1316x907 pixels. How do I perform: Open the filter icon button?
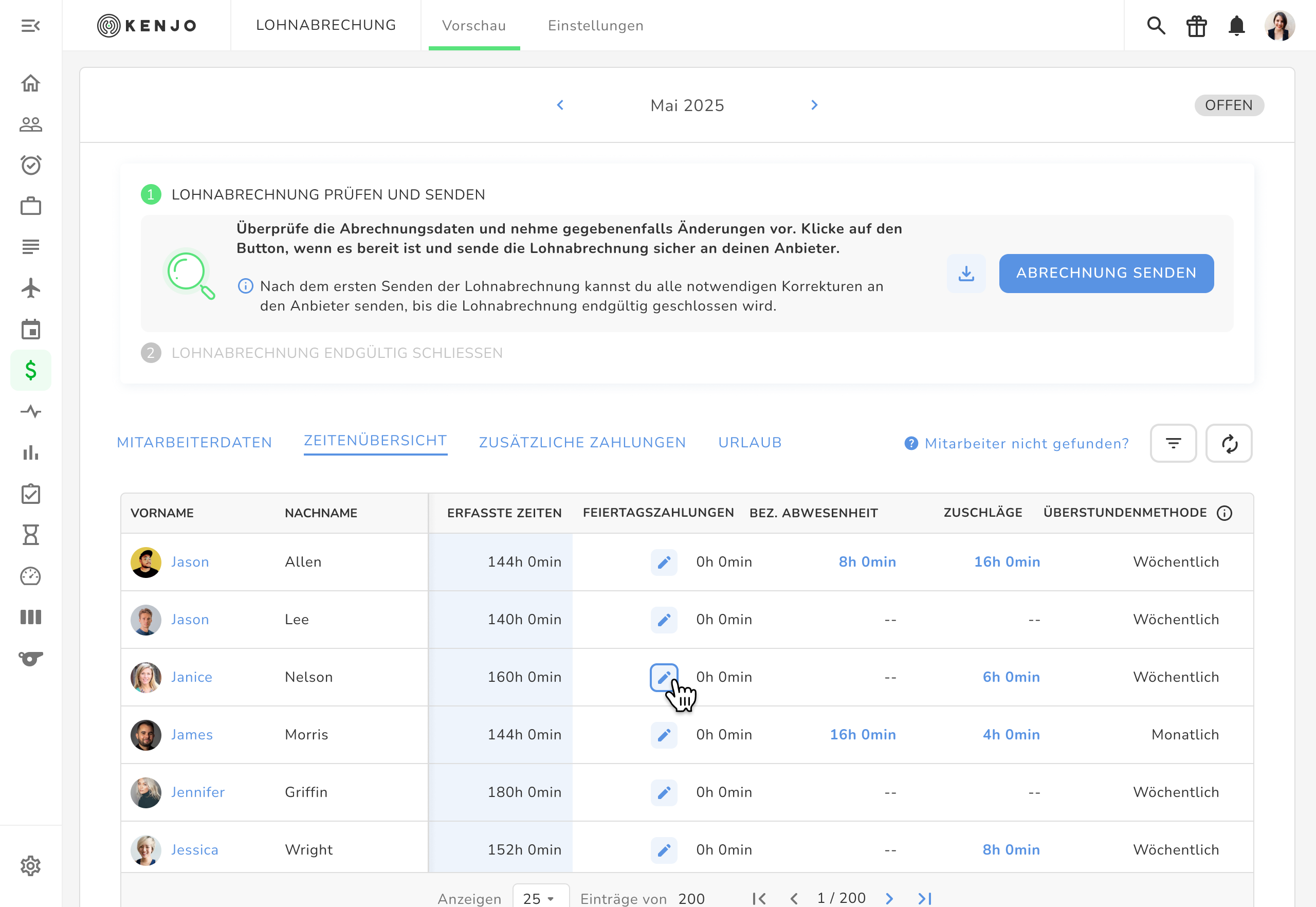pyautogui.click(x=1173, y=443)
